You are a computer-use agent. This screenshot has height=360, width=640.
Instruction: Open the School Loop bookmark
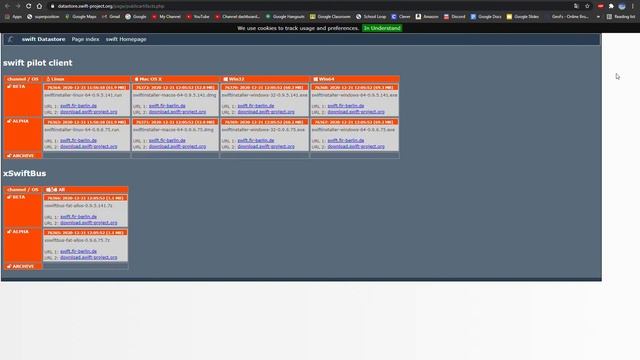[371, 17]
